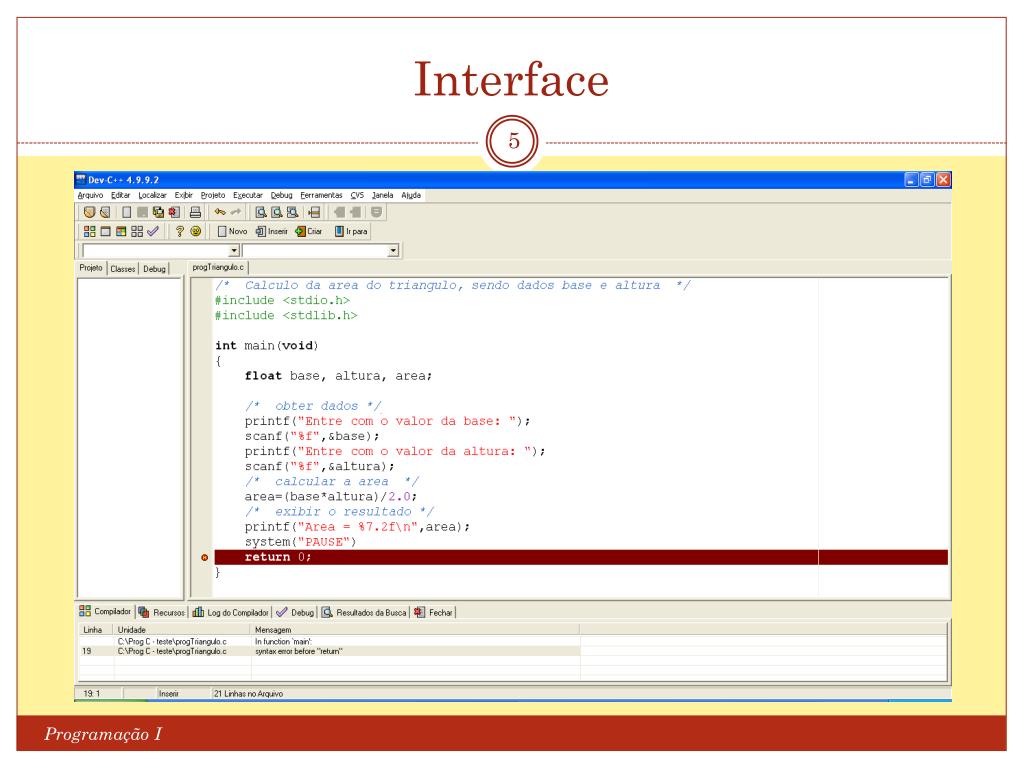Open the Exibir menu
Screen dimensions: 1024x768
pyautogui.click(x=184, y=195)
